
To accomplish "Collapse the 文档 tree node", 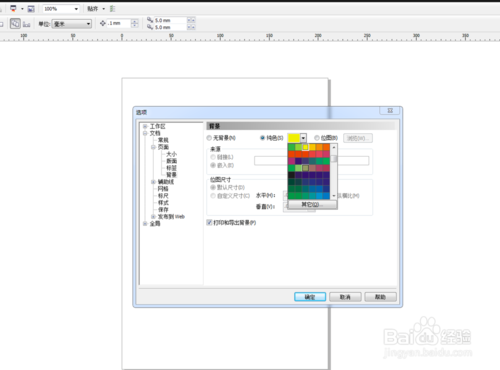I will 145,133.
